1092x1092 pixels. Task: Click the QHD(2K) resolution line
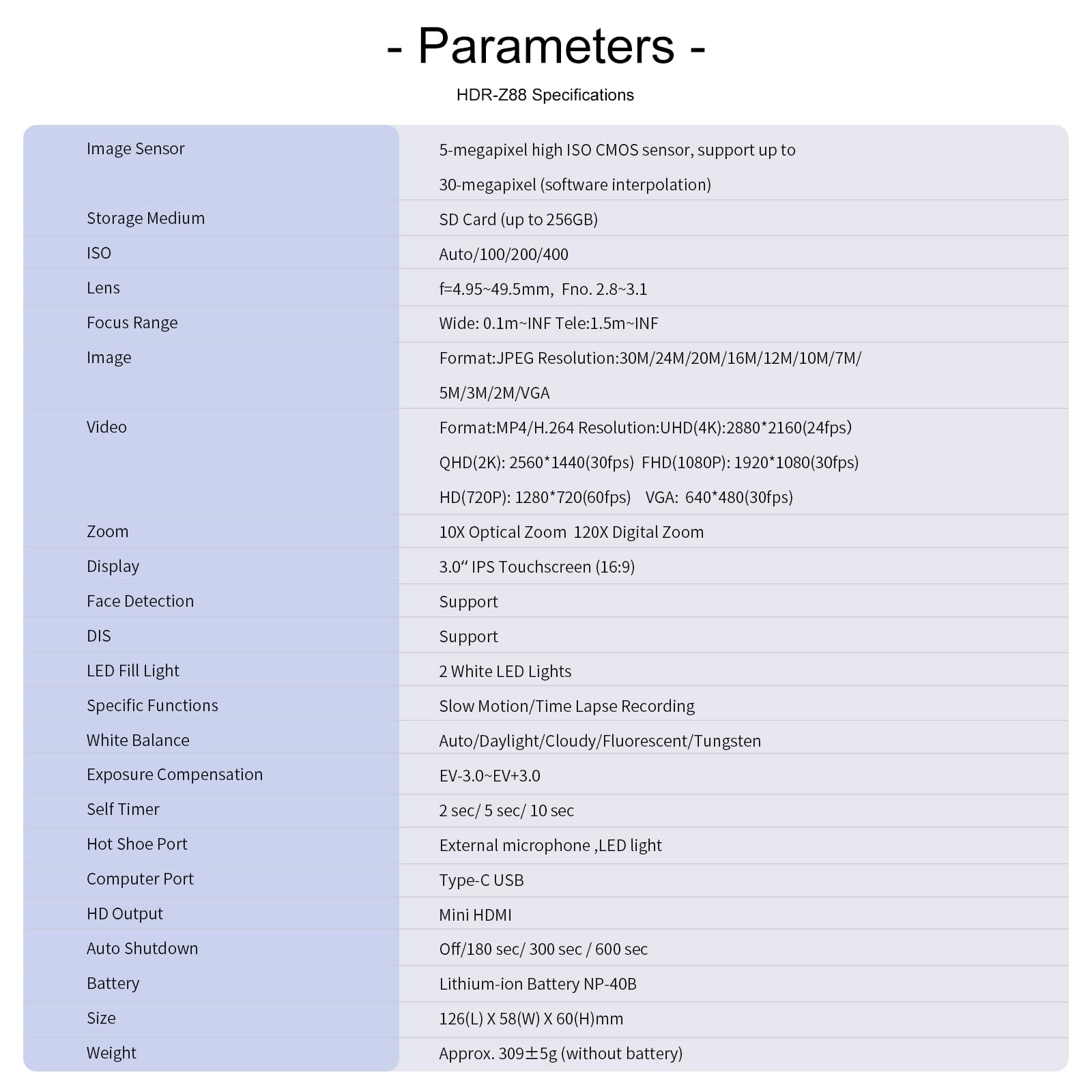click(x=536, y=463)
